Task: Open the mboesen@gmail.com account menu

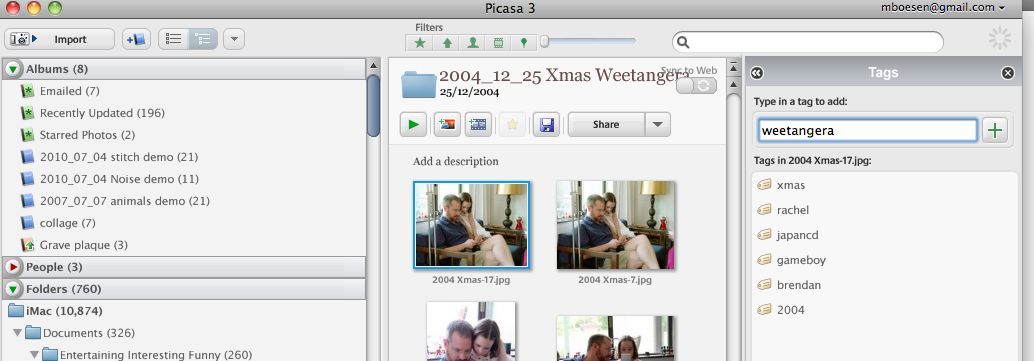Action: point(942,7)
